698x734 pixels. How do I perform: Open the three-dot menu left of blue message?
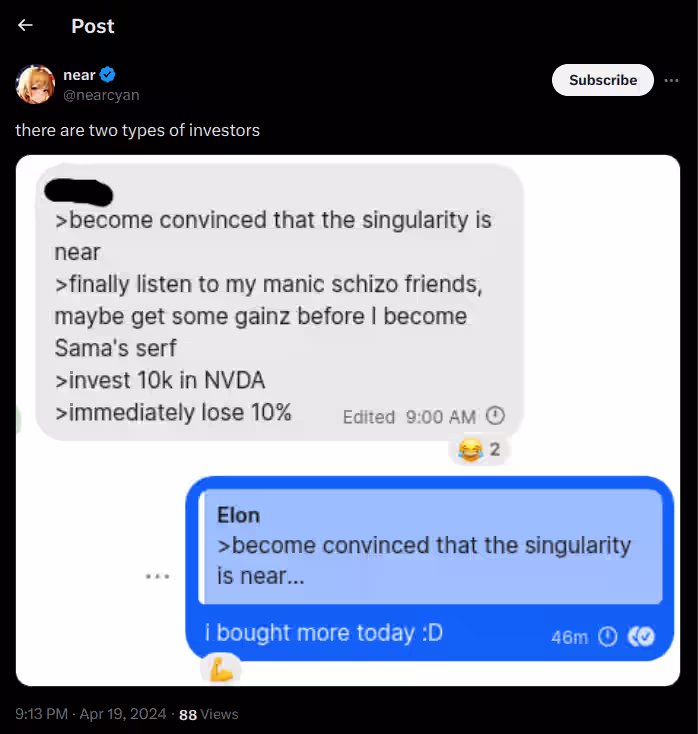(x=157, y=576)
